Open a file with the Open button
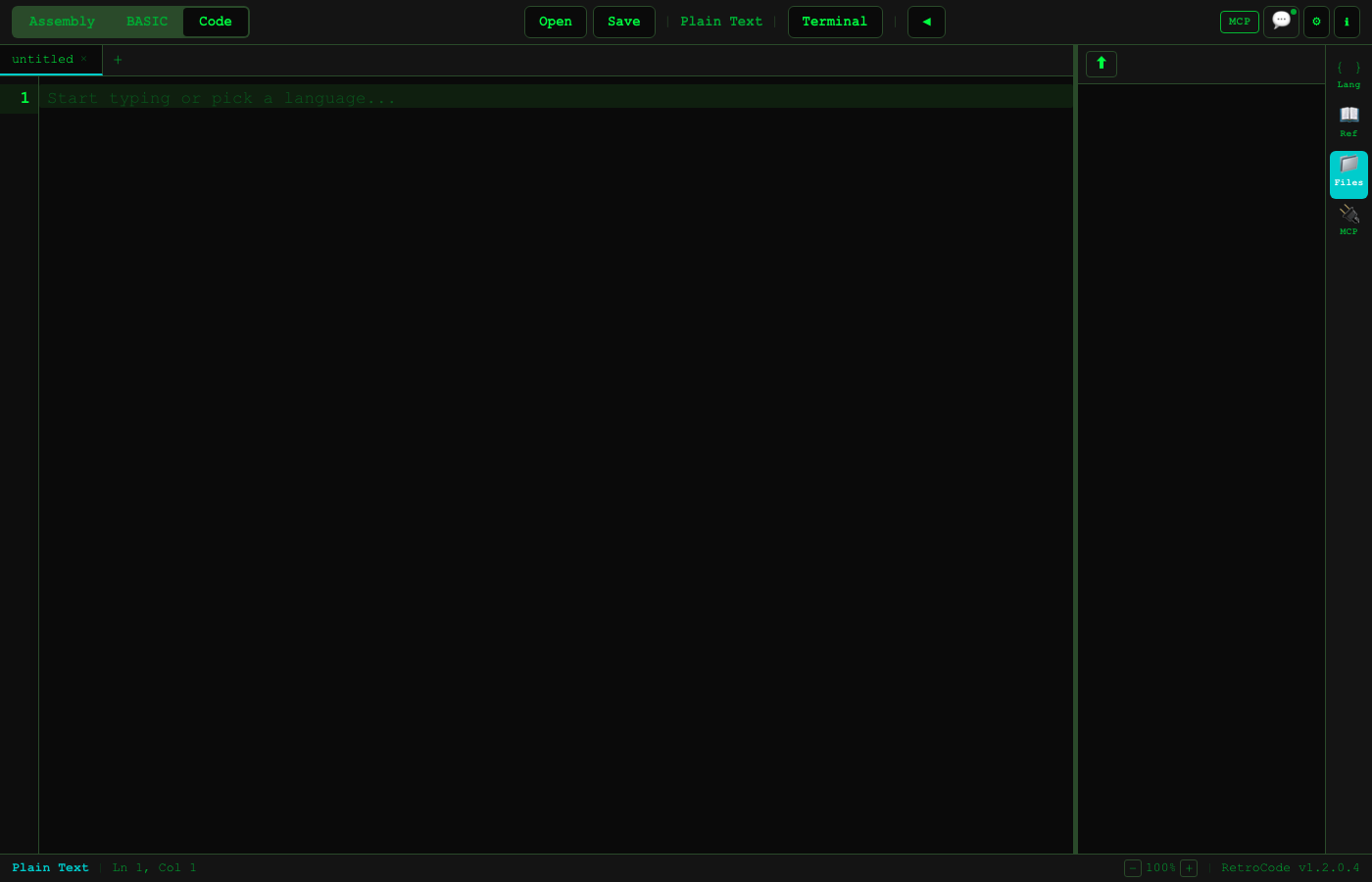This screenshot has width=1372, height=882. [x=555, y=21]
